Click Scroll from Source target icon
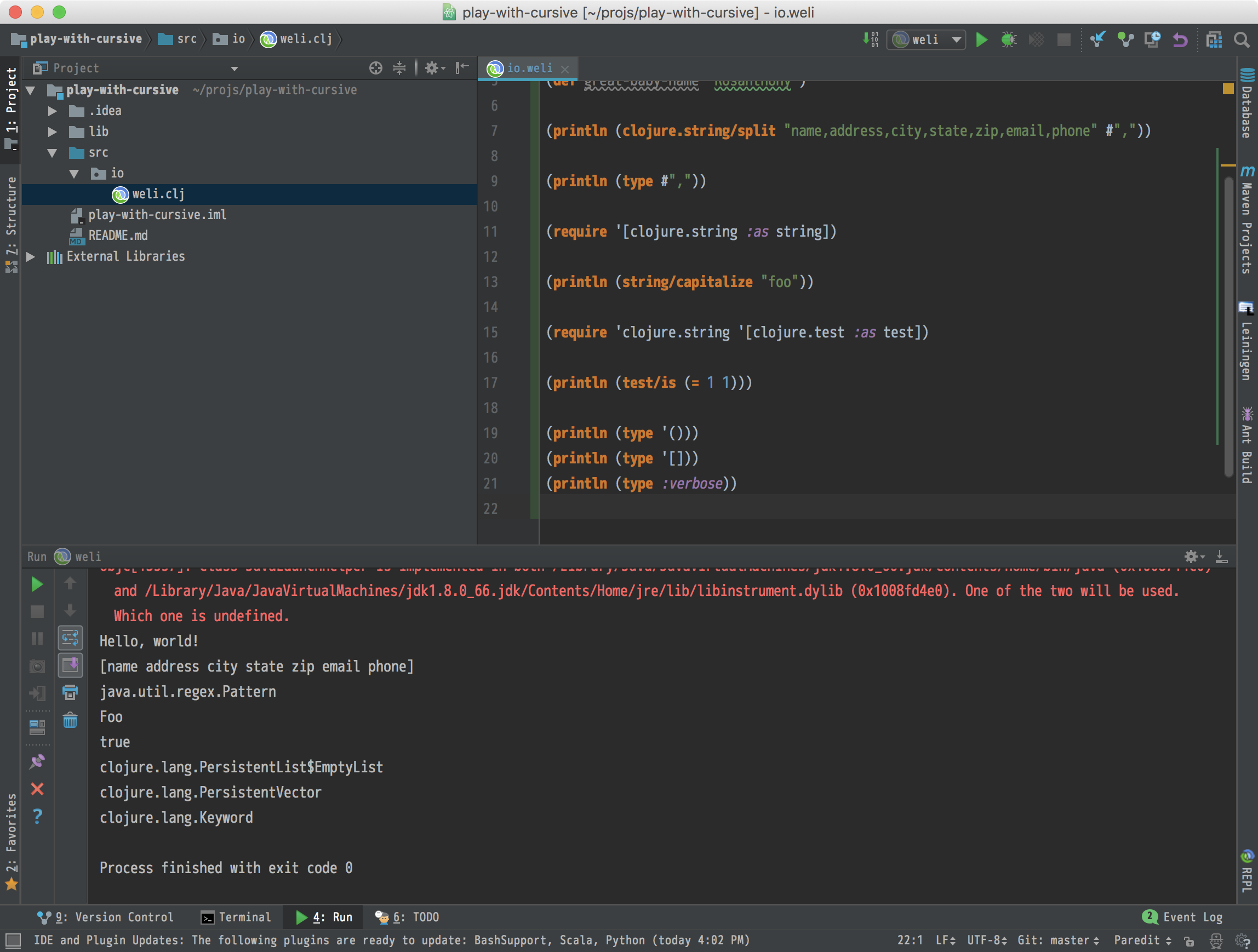This screenshot has width=1258, height=952. 375,68
